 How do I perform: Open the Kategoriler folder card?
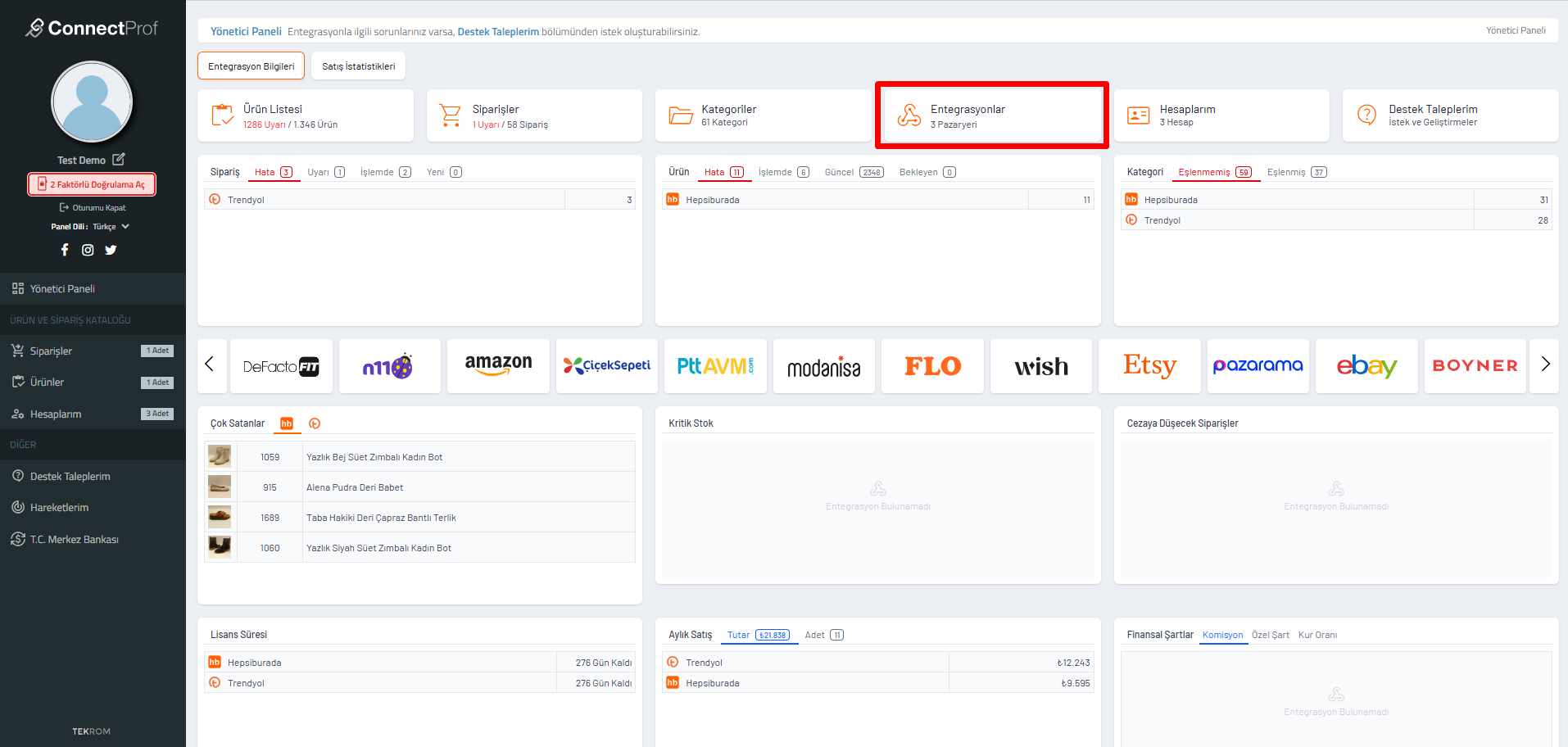click(763, 115)
